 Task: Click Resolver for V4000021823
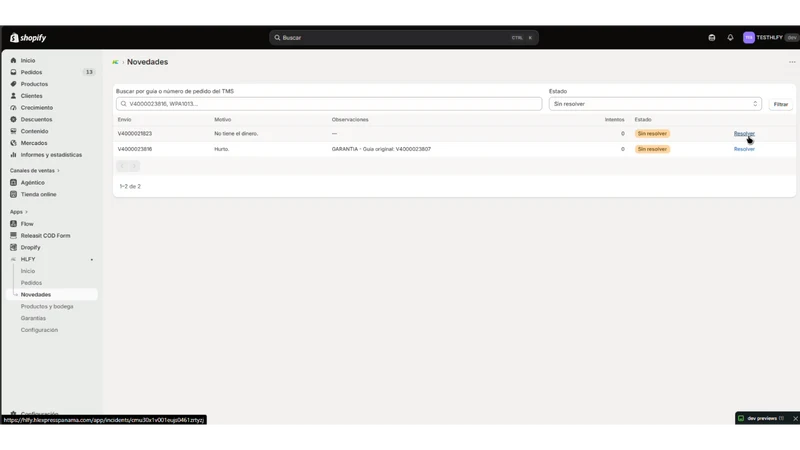(x=744, y=134)
